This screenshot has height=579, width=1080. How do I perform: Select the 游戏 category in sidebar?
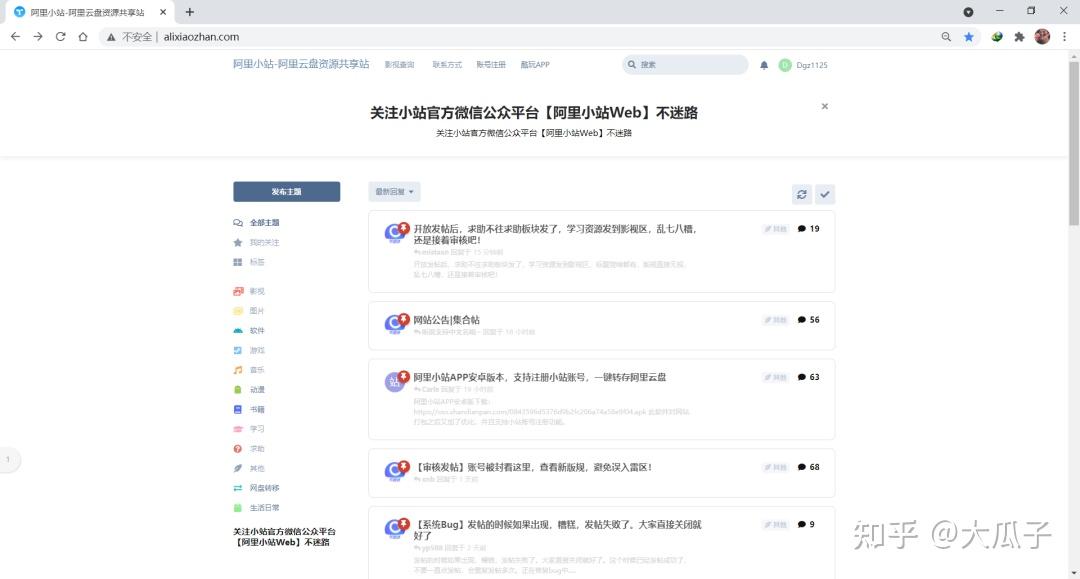249,350
